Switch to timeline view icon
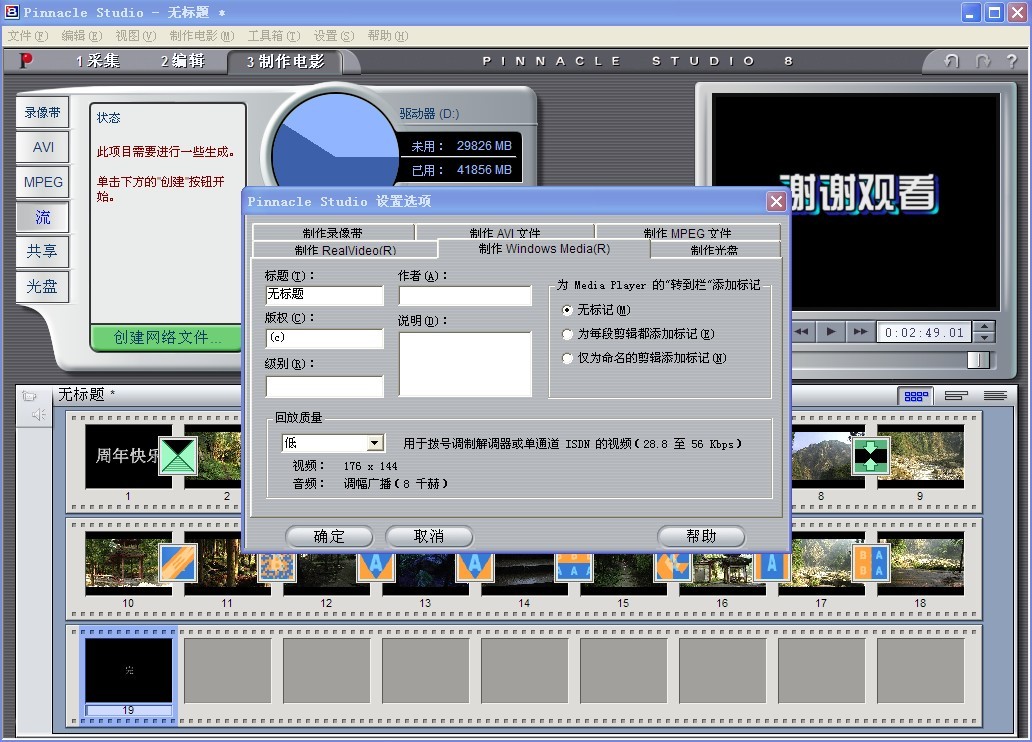The height and width of the screenshot is (742, 1032). tap(956, 396)
